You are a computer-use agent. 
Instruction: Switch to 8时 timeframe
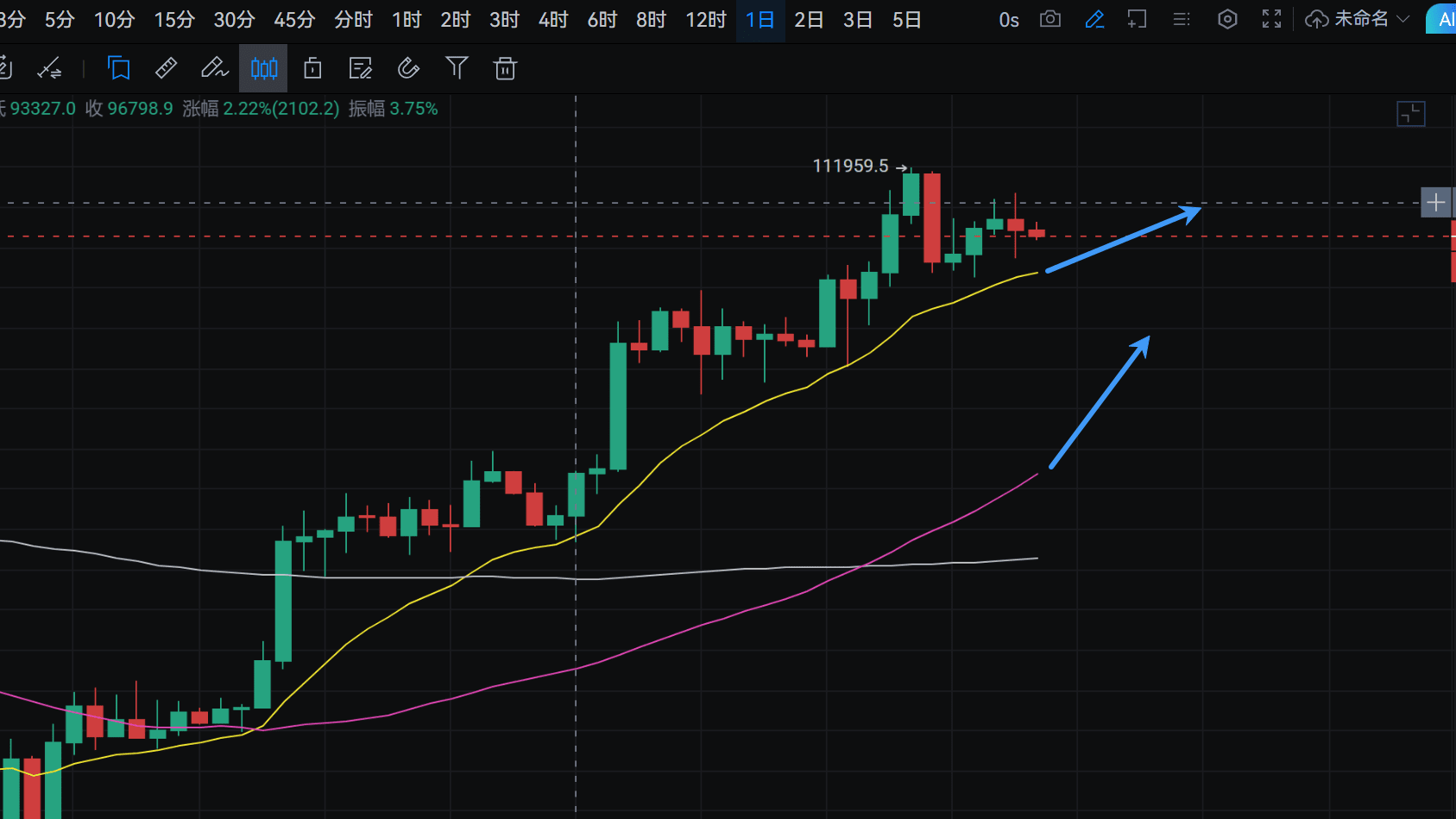coord(651,20)
